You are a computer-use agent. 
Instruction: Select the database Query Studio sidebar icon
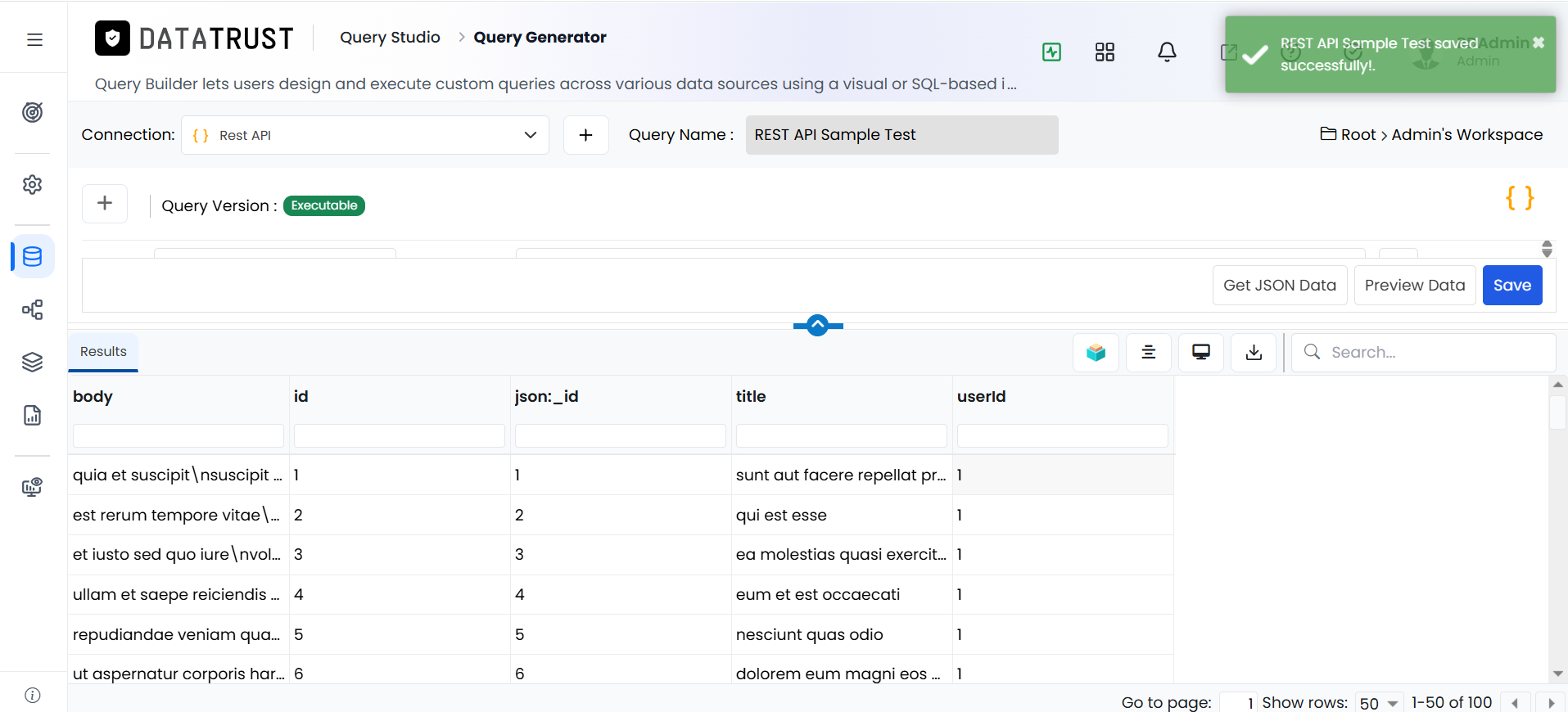(33, 256)
